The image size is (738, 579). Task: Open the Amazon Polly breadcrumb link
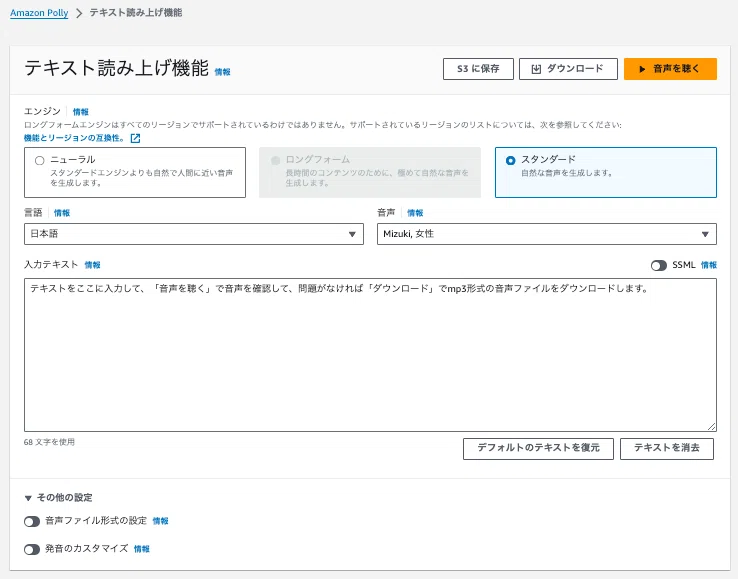39,13
